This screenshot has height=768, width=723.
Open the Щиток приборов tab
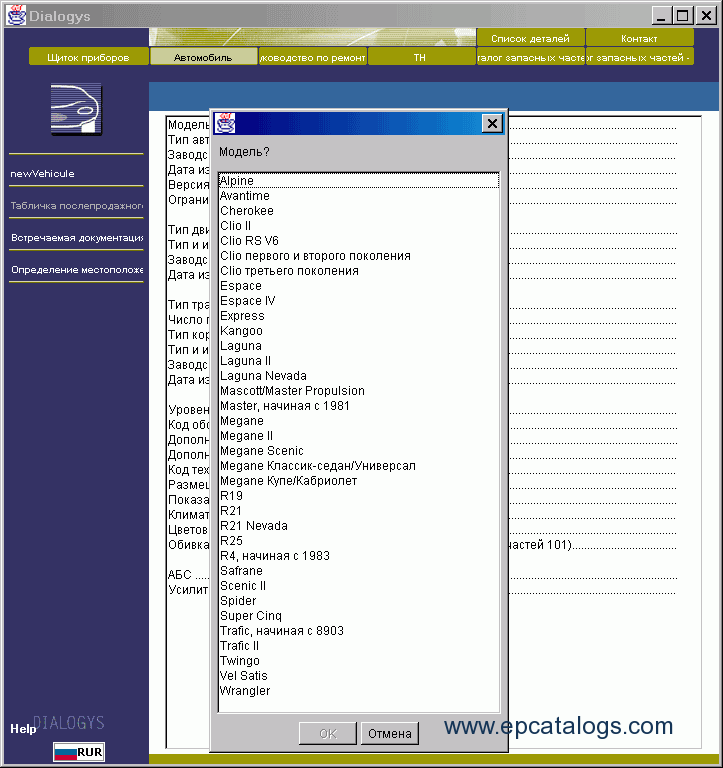(89, 57)
